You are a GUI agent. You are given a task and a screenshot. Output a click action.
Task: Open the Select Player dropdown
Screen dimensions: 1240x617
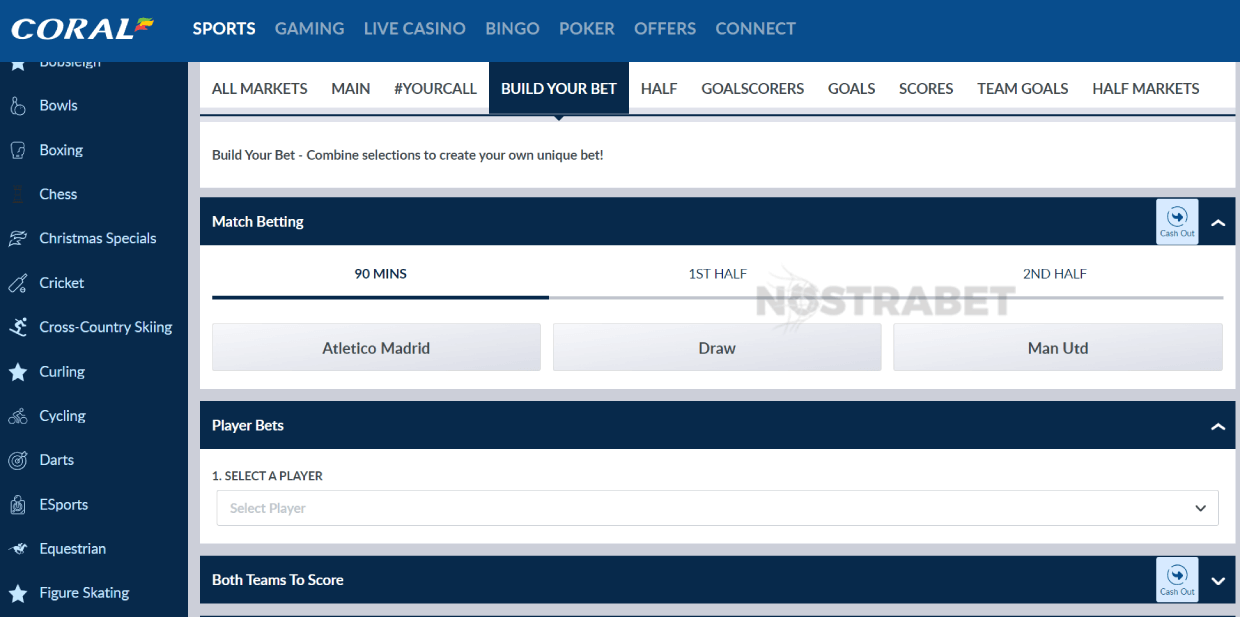(717, 508)
